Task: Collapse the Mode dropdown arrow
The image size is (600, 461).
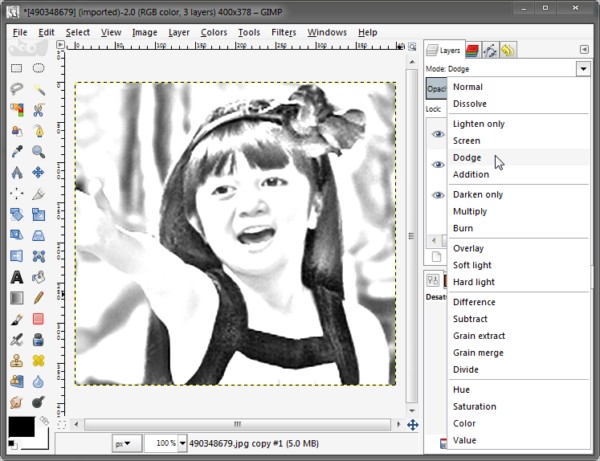Action: [x=582, y=68]
